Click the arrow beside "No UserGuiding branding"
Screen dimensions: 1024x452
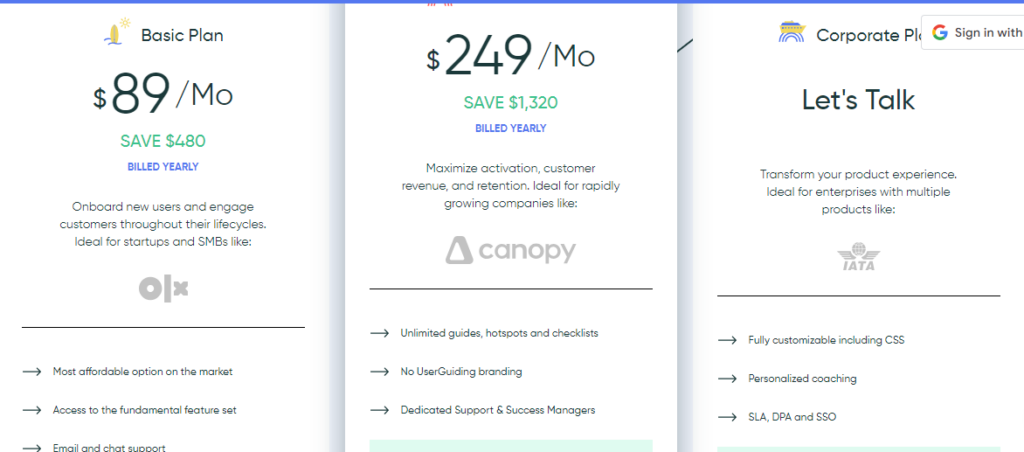tap(379, 371)
